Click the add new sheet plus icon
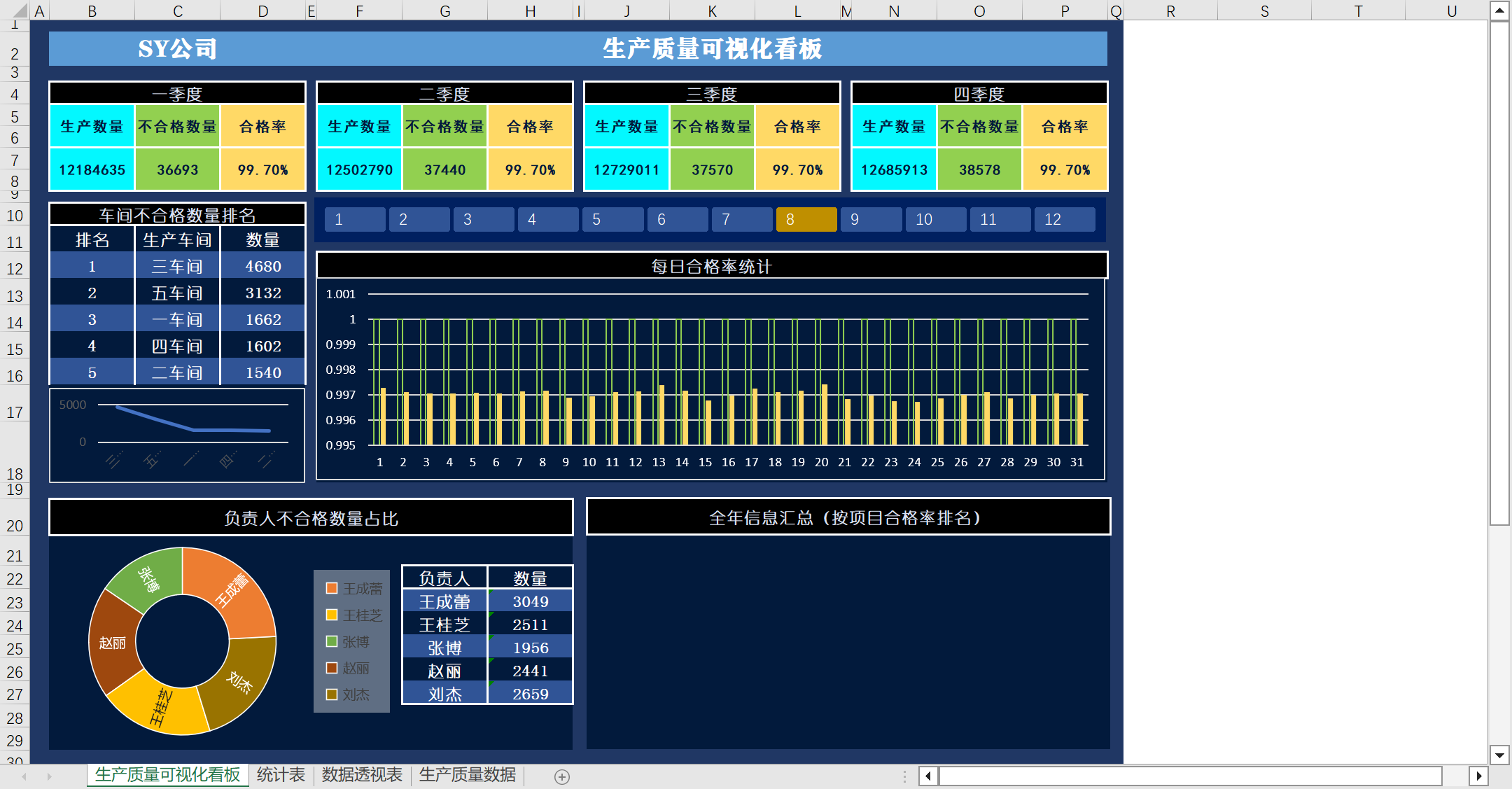The width and height of the screenshot is (1512, 789). coord(561,776)
